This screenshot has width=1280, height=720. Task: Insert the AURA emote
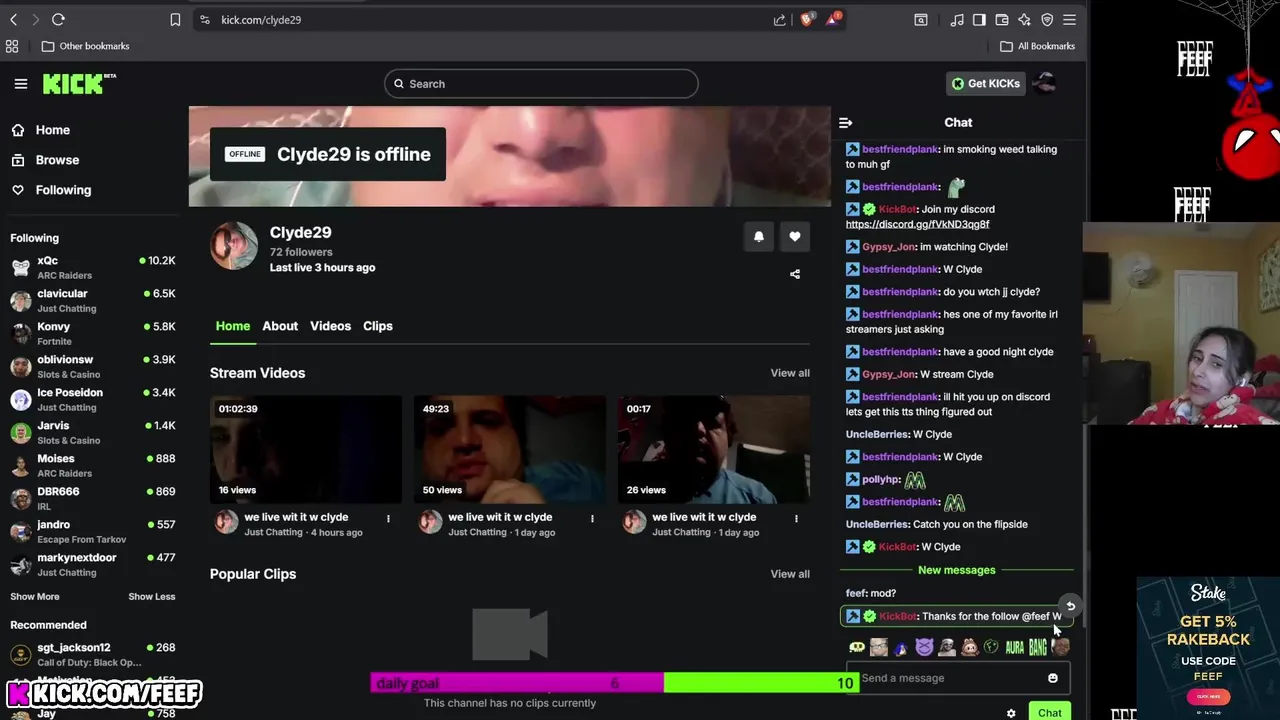tap(1015, 647)
